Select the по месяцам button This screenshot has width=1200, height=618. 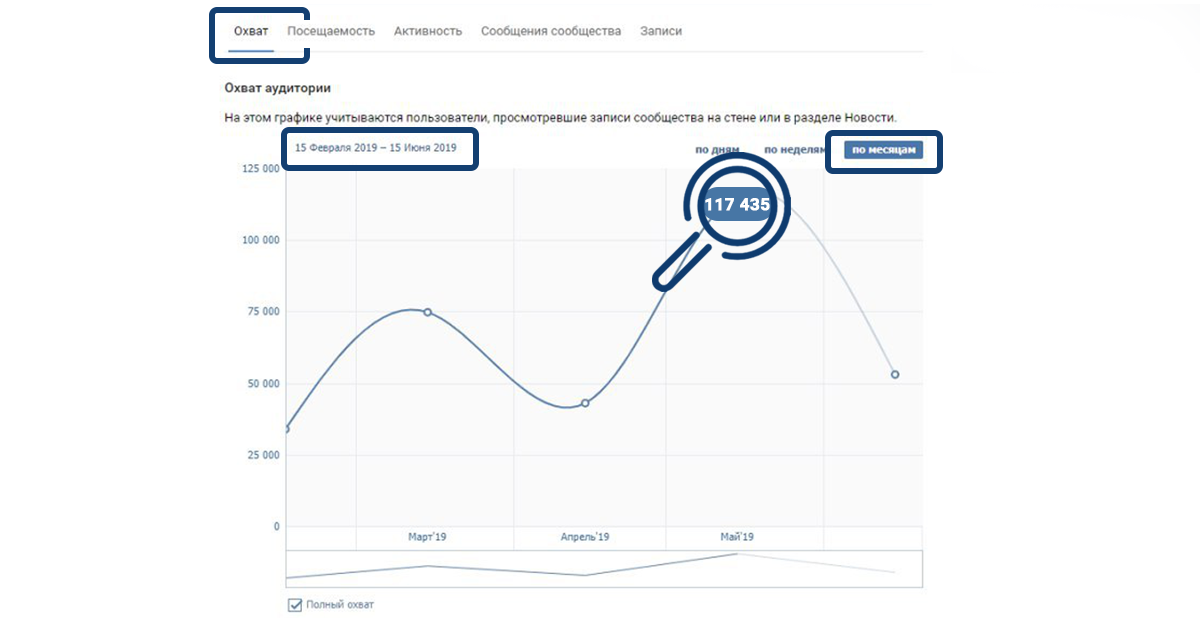pyautogui.click(x=884, y=150)
